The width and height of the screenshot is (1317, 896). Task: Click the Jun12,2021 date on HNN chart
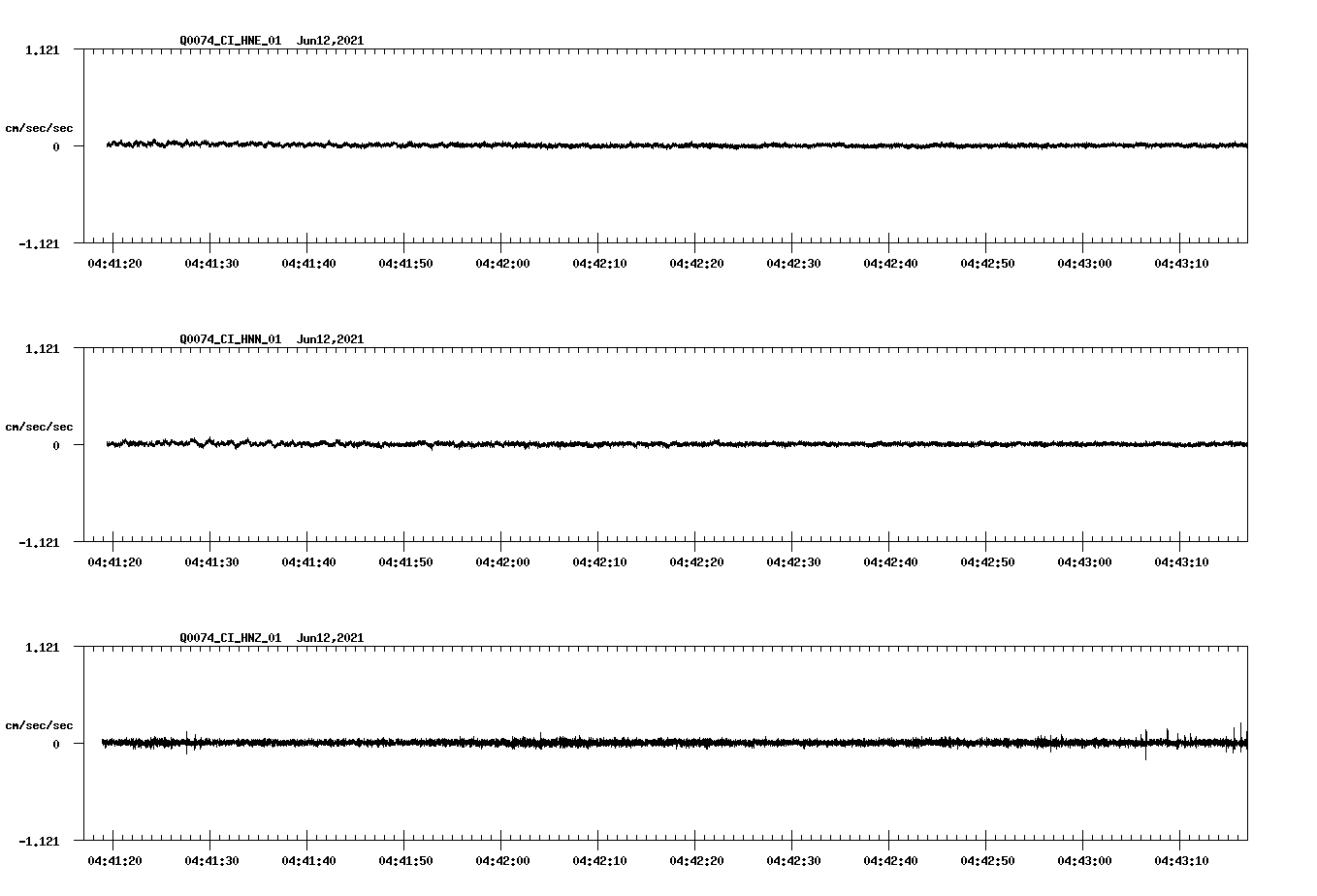point(331,339)
